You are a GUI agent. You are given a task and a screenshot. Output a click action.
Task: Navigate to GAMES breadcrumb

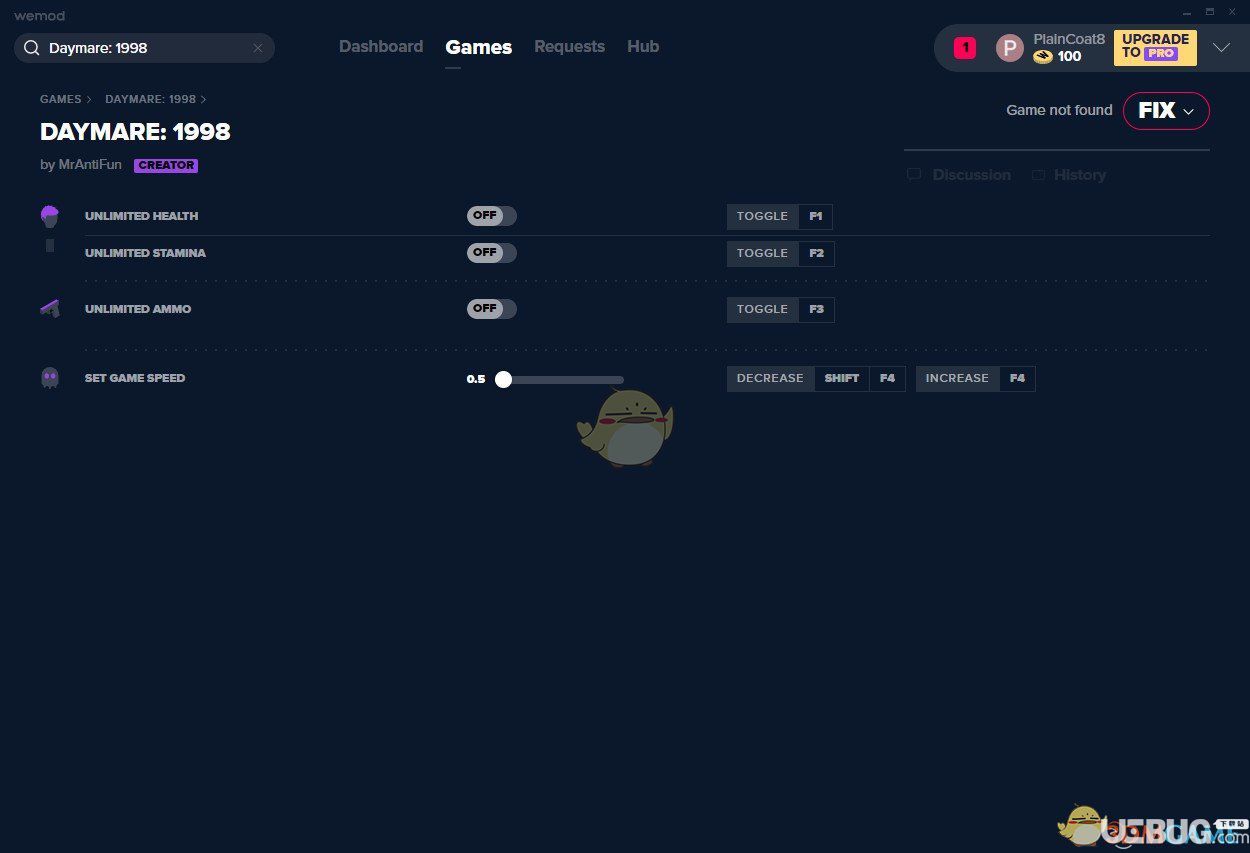[61, 99]
